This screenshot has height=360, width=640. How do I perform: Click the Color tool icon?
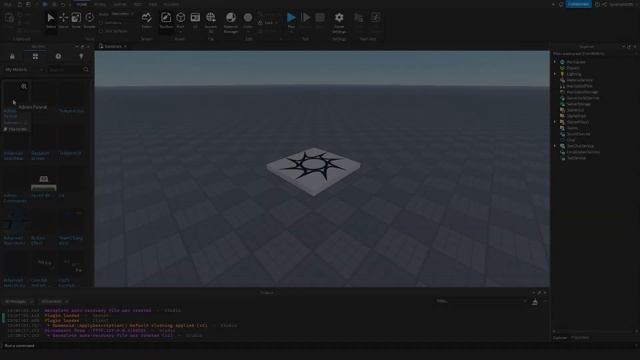(x=248, y=18)
